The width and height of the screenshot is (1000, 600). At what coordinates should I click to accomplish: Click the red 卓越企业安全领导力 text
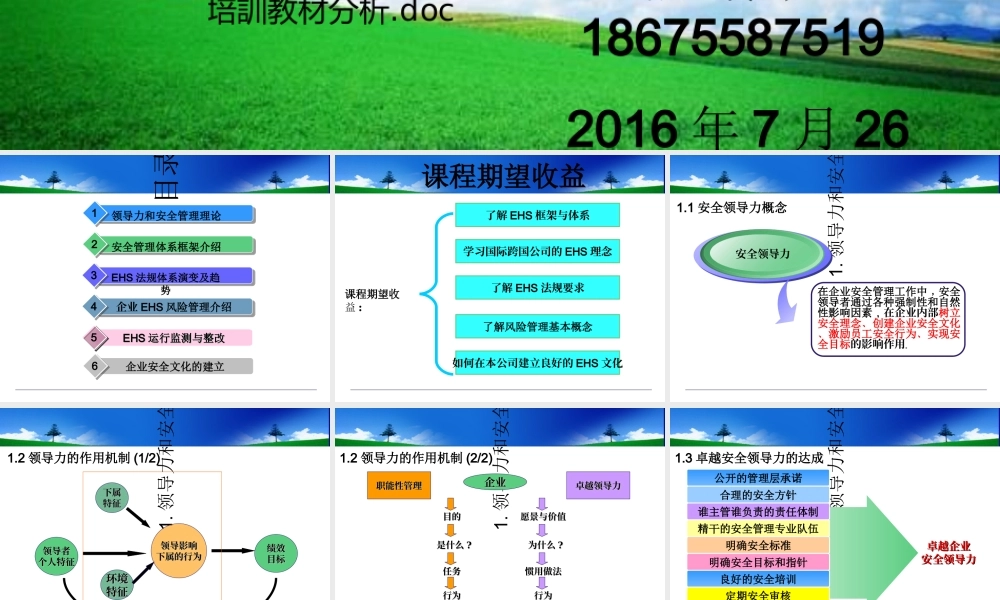(x=948, y=553)
